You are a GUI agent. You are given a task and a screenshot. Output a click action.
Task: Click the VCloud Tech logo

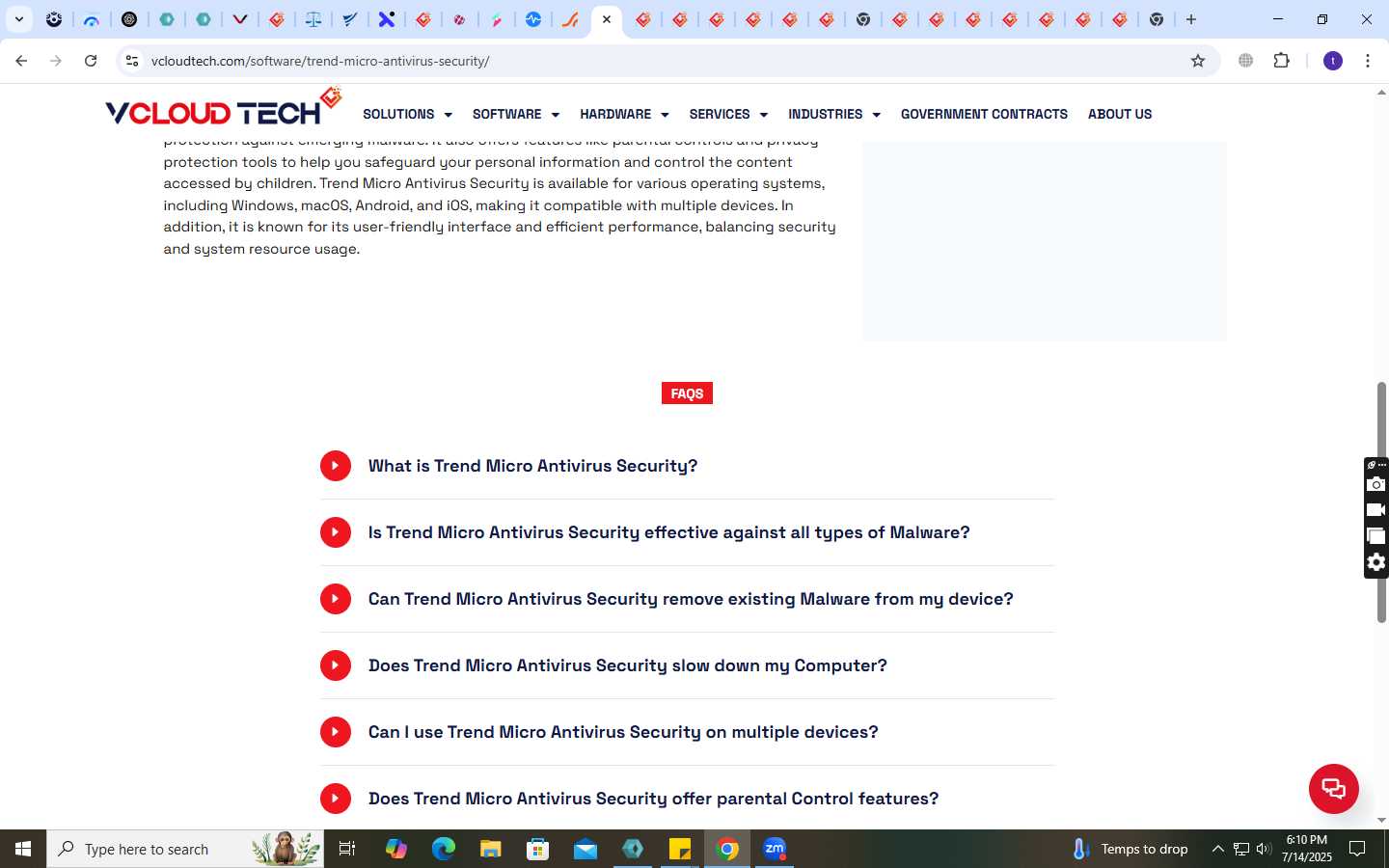pos(224,108)
